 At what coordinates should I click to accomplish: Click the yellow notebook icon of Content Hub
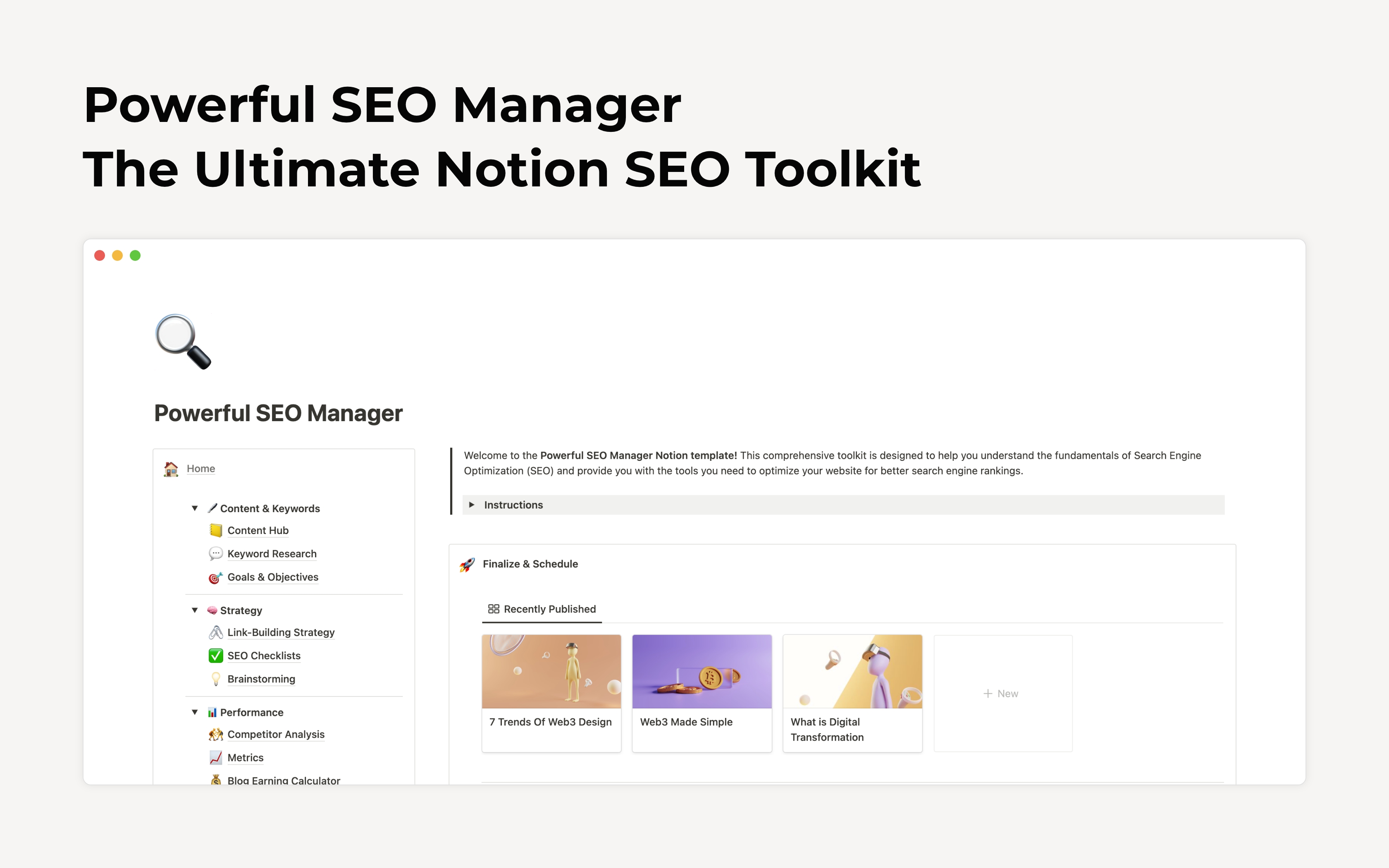(216, 530)
